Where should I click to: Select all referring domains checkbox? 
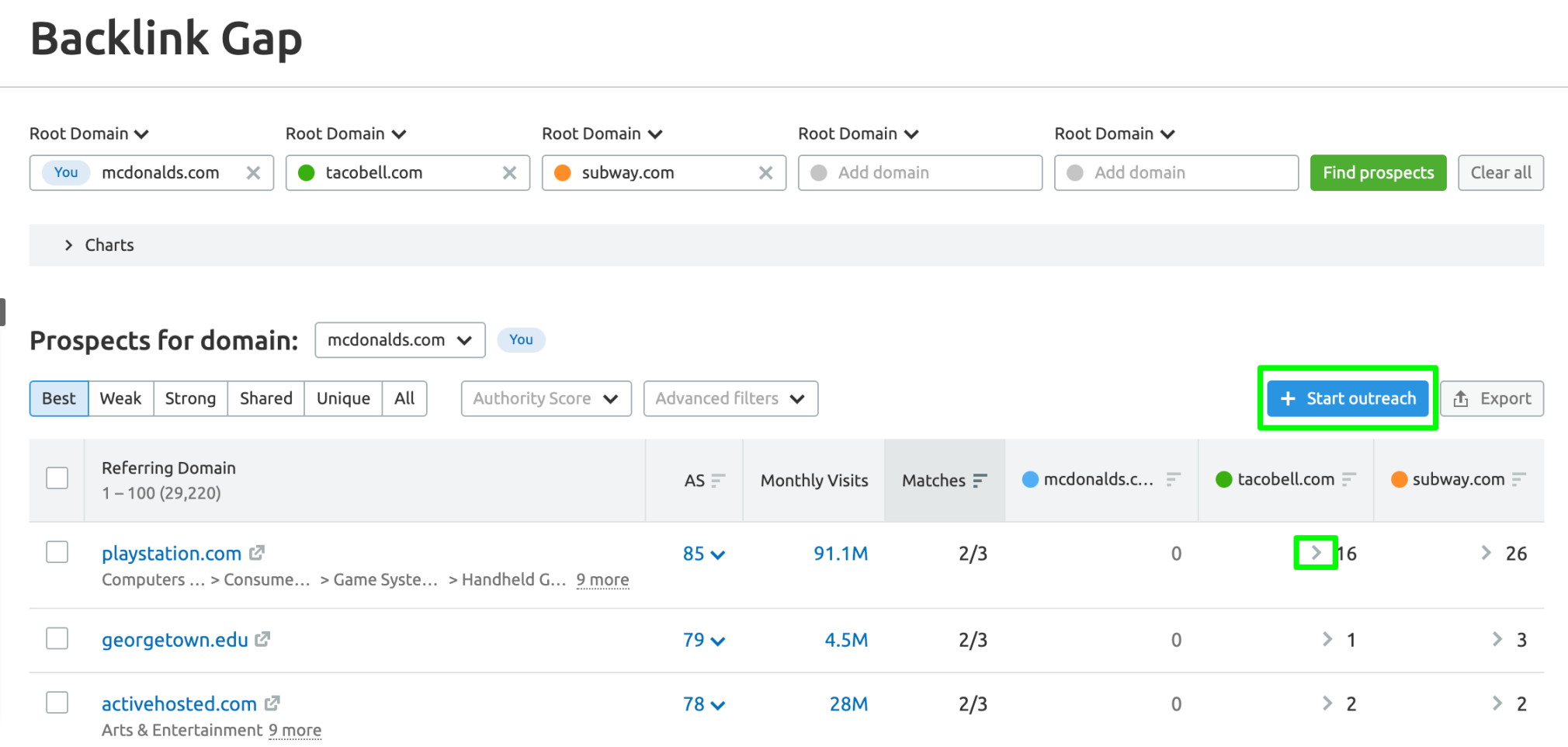(57, 478)
